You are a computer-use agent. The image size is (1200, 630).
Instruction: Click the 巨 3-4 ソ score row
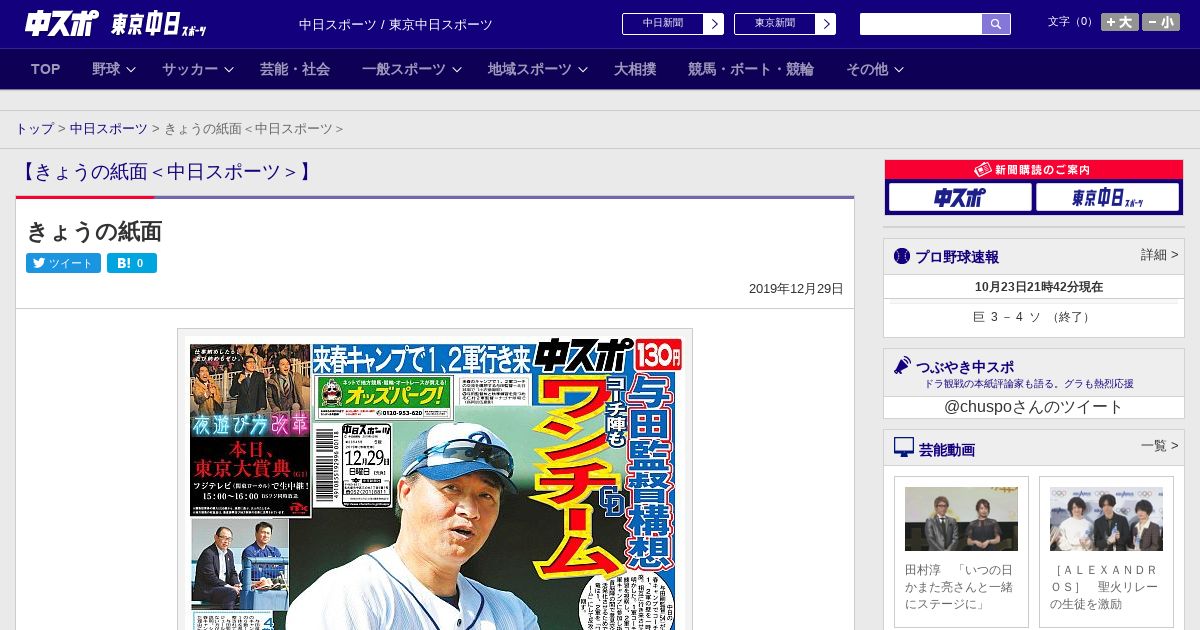(x=1034, y=317)
